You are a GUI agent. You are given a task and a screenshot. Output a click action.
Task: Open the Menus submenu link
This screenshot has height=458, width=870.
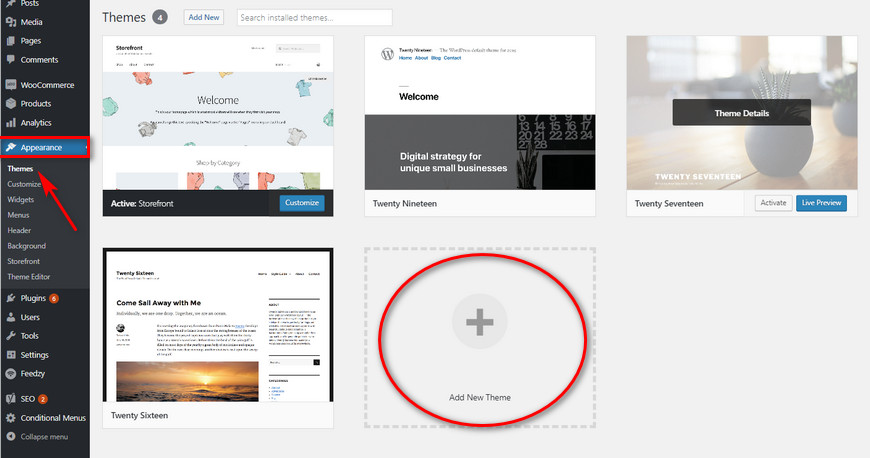point(18,215)
